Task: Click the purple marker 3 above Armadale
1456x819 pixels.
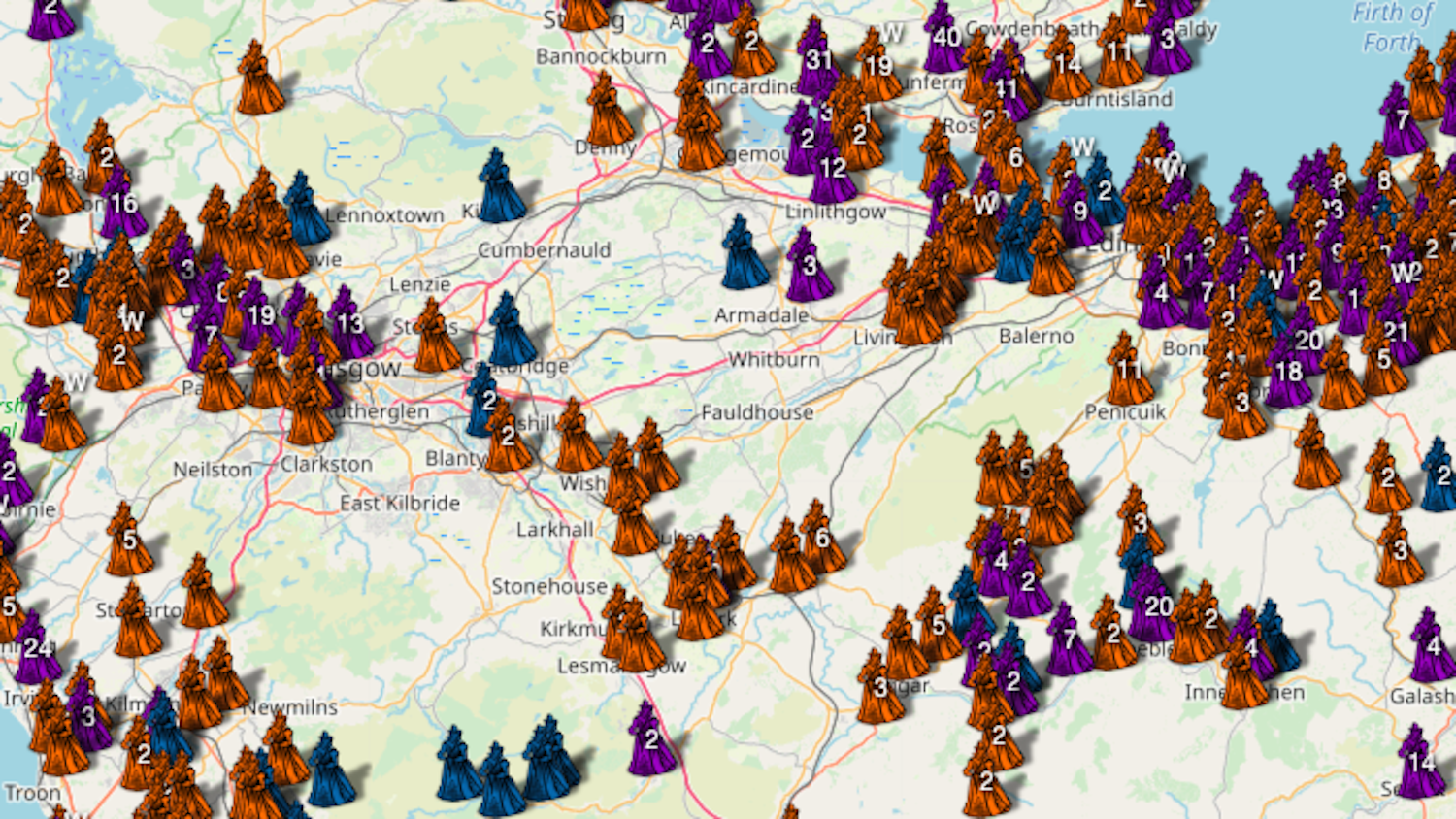Action: [807, 266]
